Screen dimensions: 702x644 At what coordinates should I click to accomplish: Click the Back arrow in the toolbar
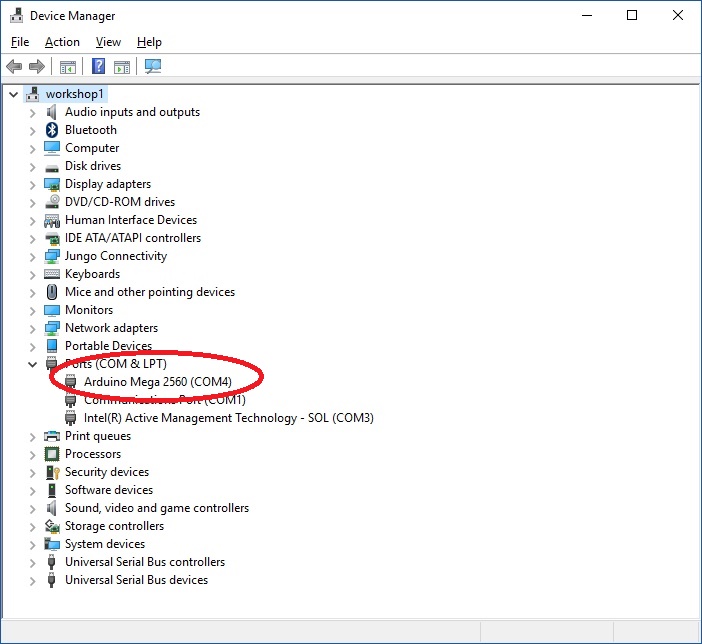[x=14, y=67]
